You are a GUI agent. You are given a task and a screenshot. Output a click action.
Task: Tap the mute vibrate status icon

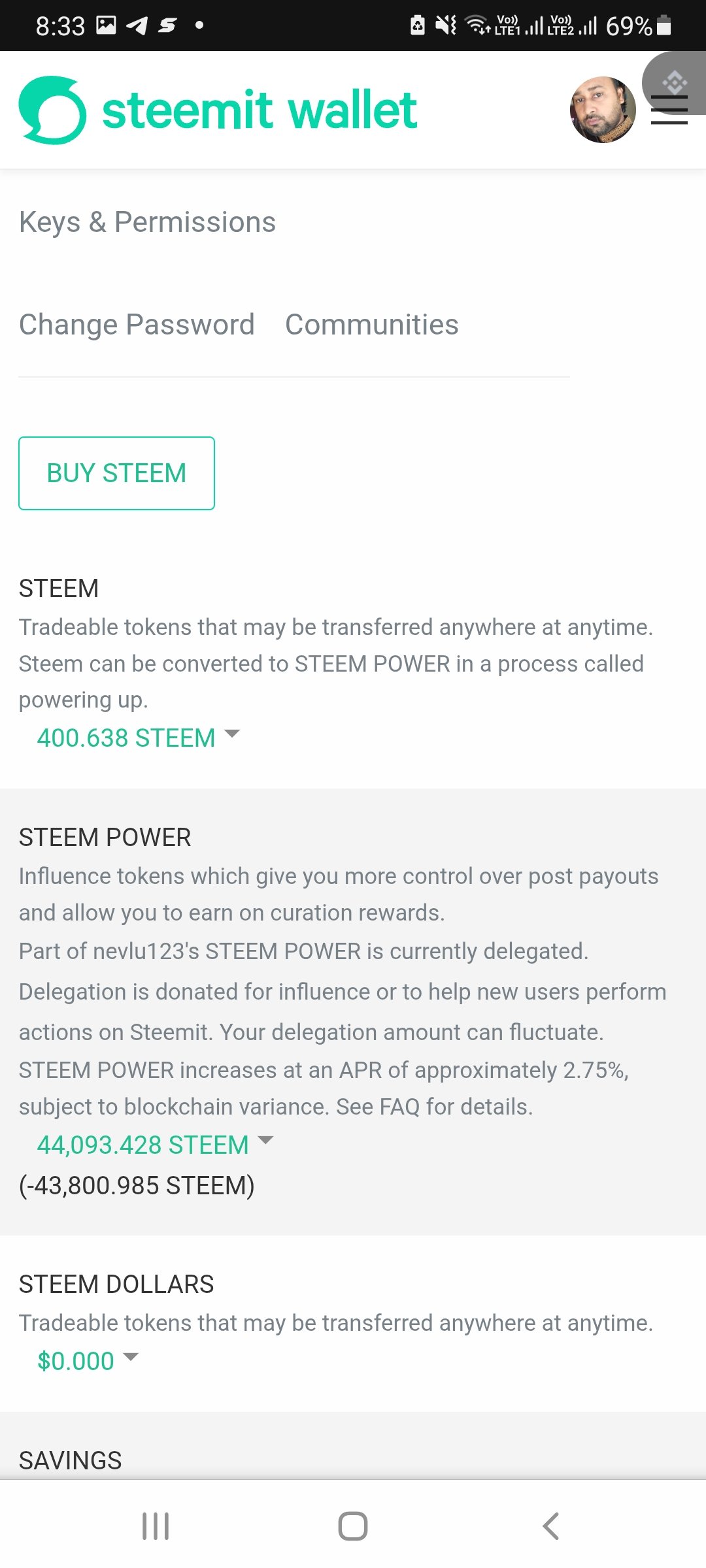(x=446, y=25)
